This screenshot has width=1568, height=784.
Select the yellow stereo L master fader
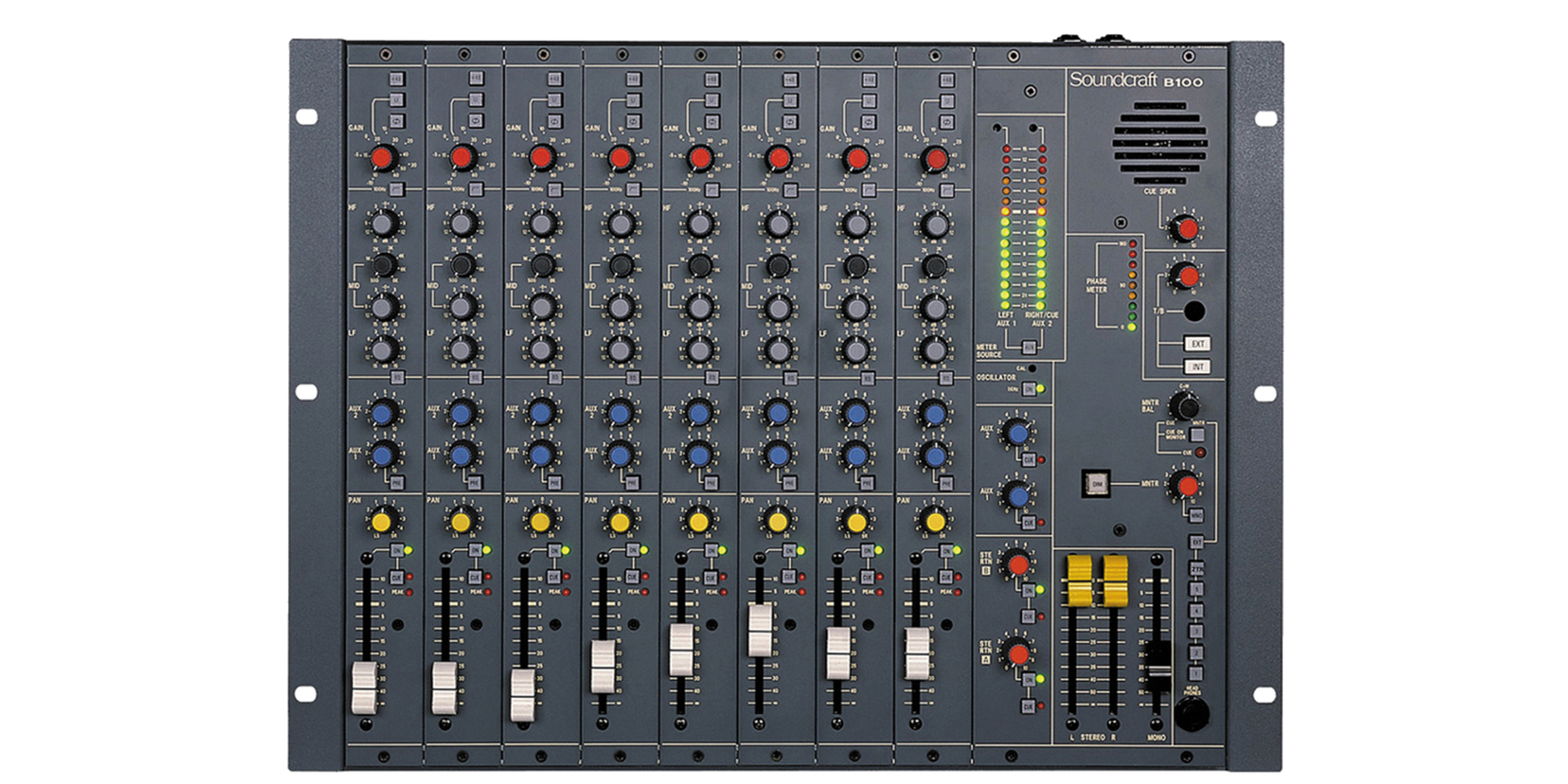point(1080,580)
